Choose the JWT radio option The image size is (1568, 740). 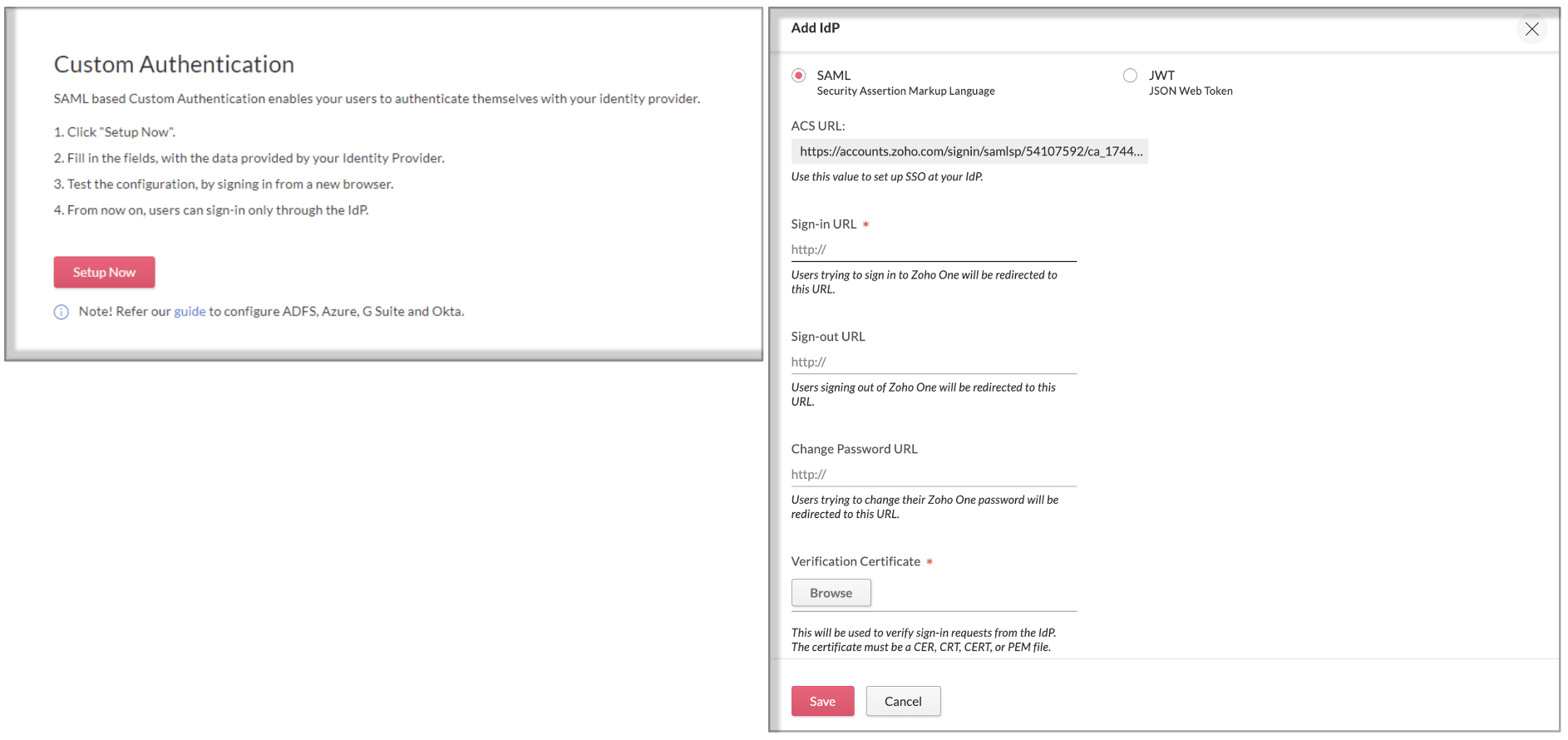[1130, 76]
